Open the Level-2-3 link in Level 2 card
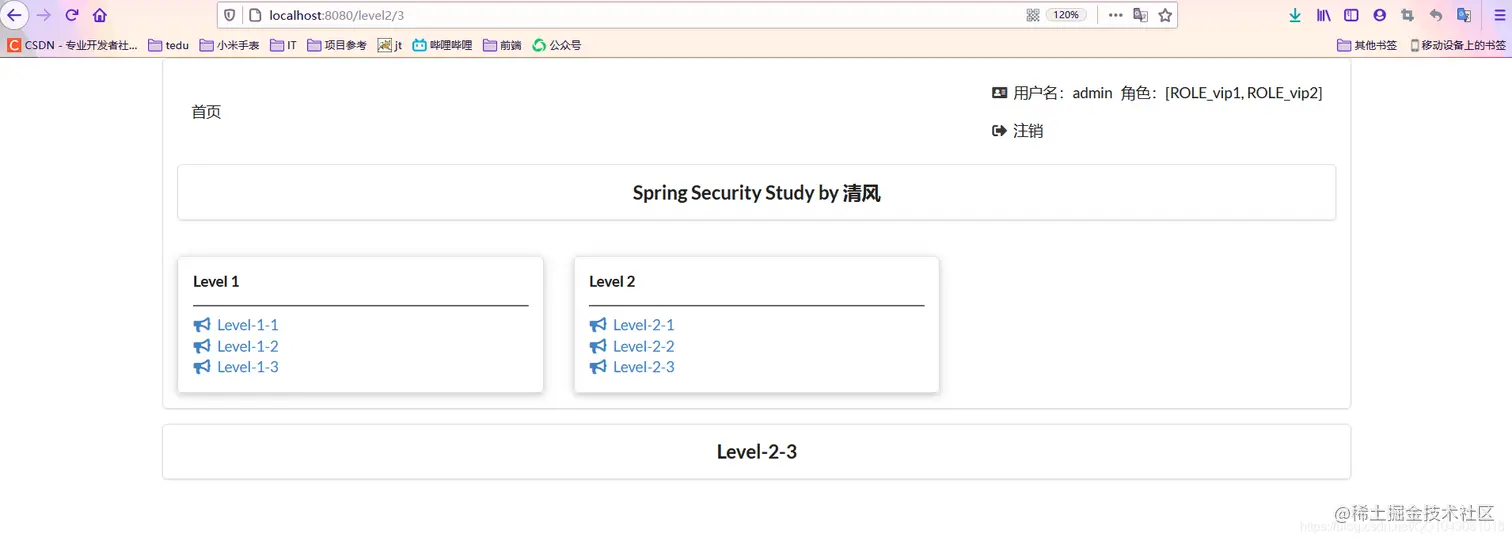Image resolution: width=1512 pixels, height=541 pixels. tap(644, 367)
